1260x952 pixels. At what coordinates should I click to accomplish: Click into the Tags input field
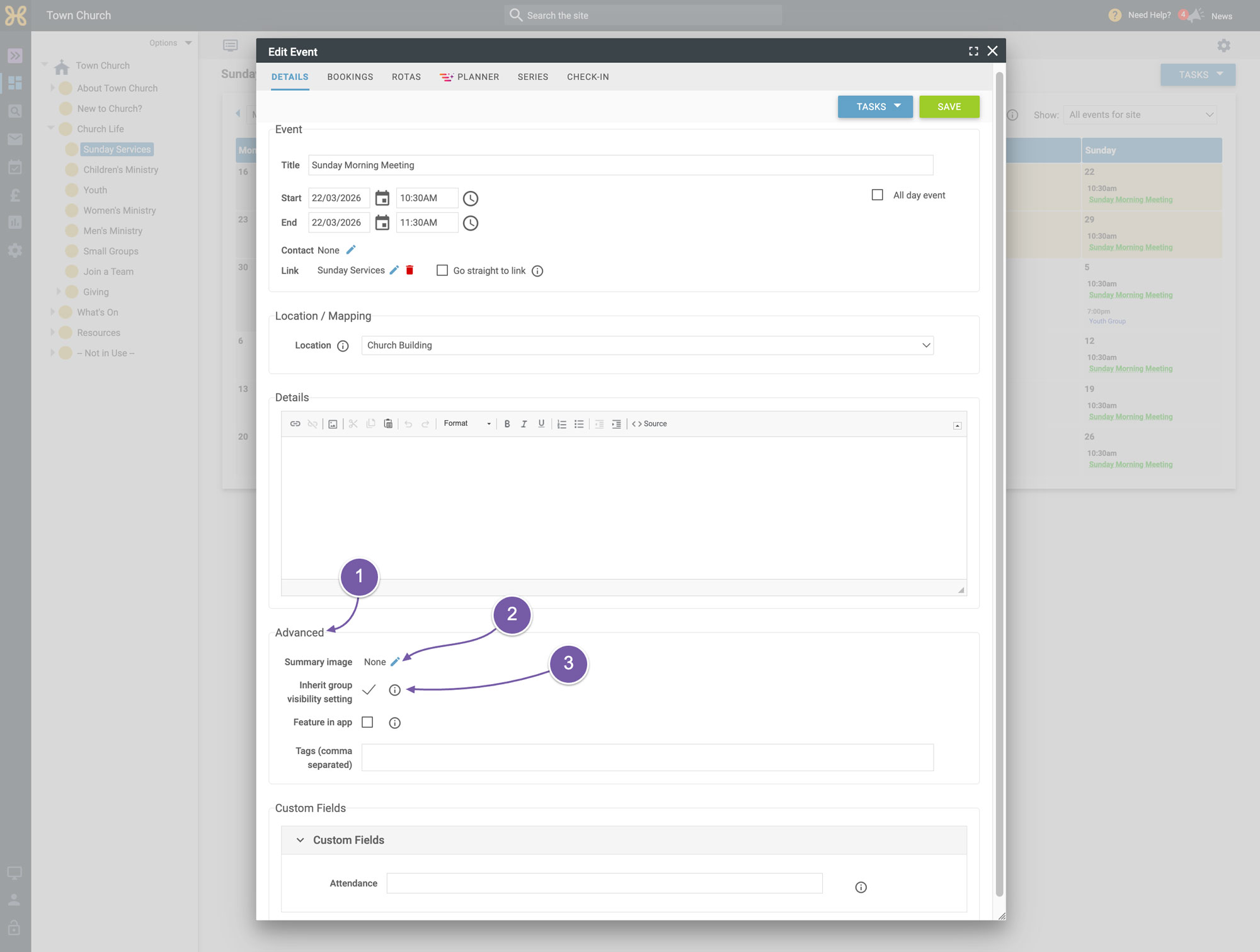[647, 757]
